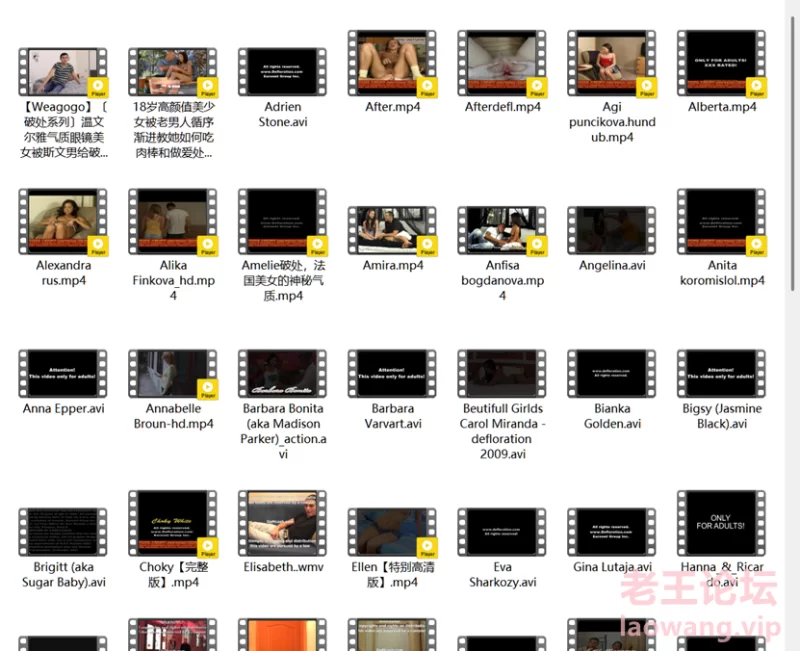Click the Hanna & Ricardo.avi file icon

click(x=721, y=523)
